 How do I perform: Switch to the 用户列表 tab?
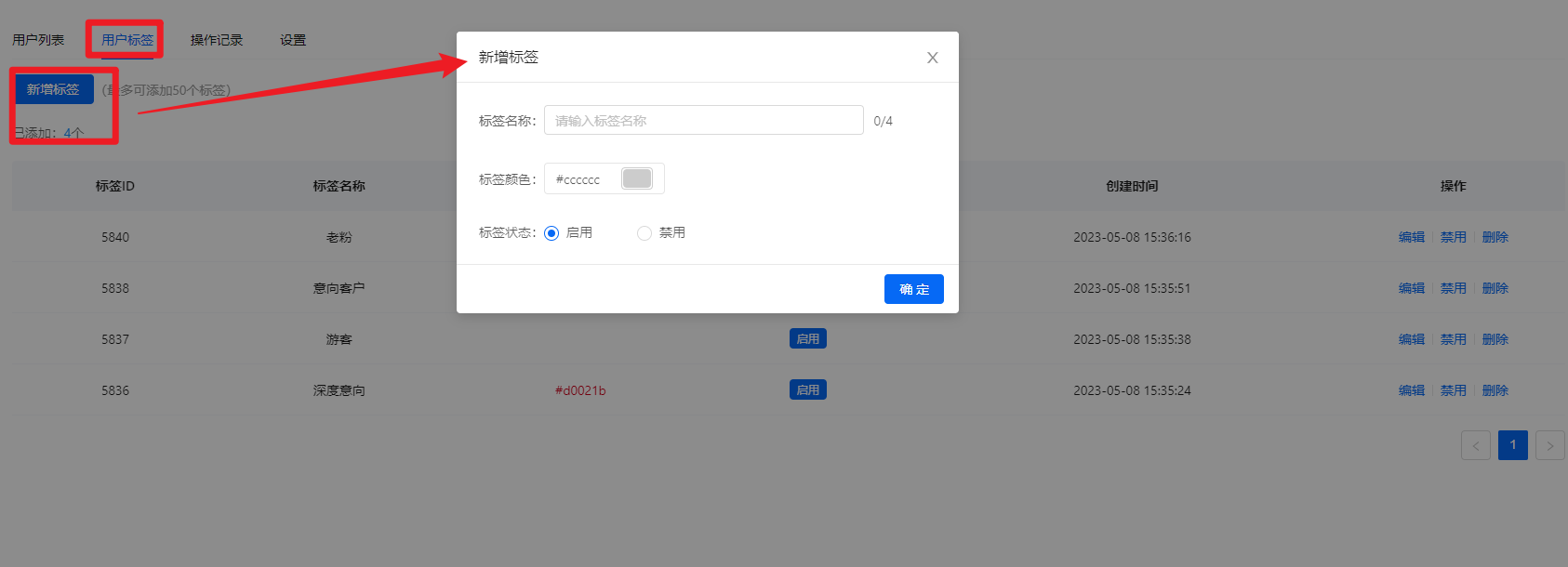38,40
